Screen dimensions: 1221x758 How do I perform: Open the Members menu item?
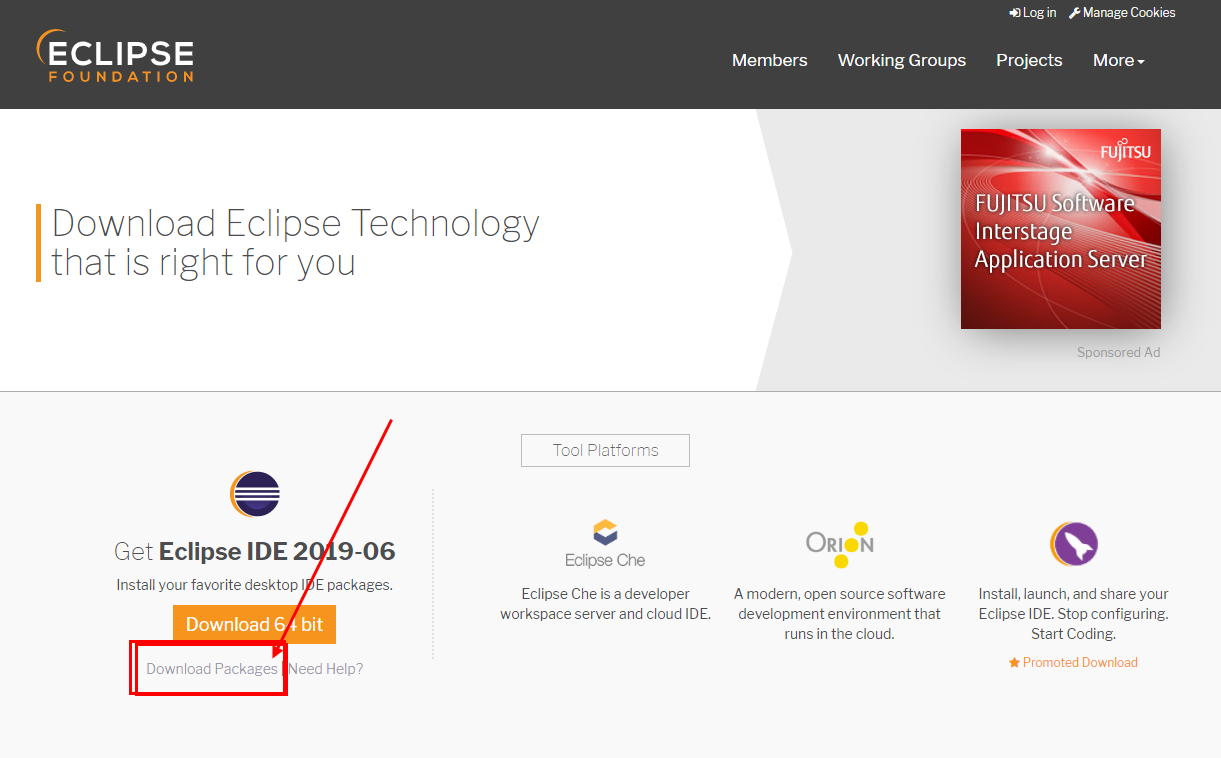click(769, 60)
